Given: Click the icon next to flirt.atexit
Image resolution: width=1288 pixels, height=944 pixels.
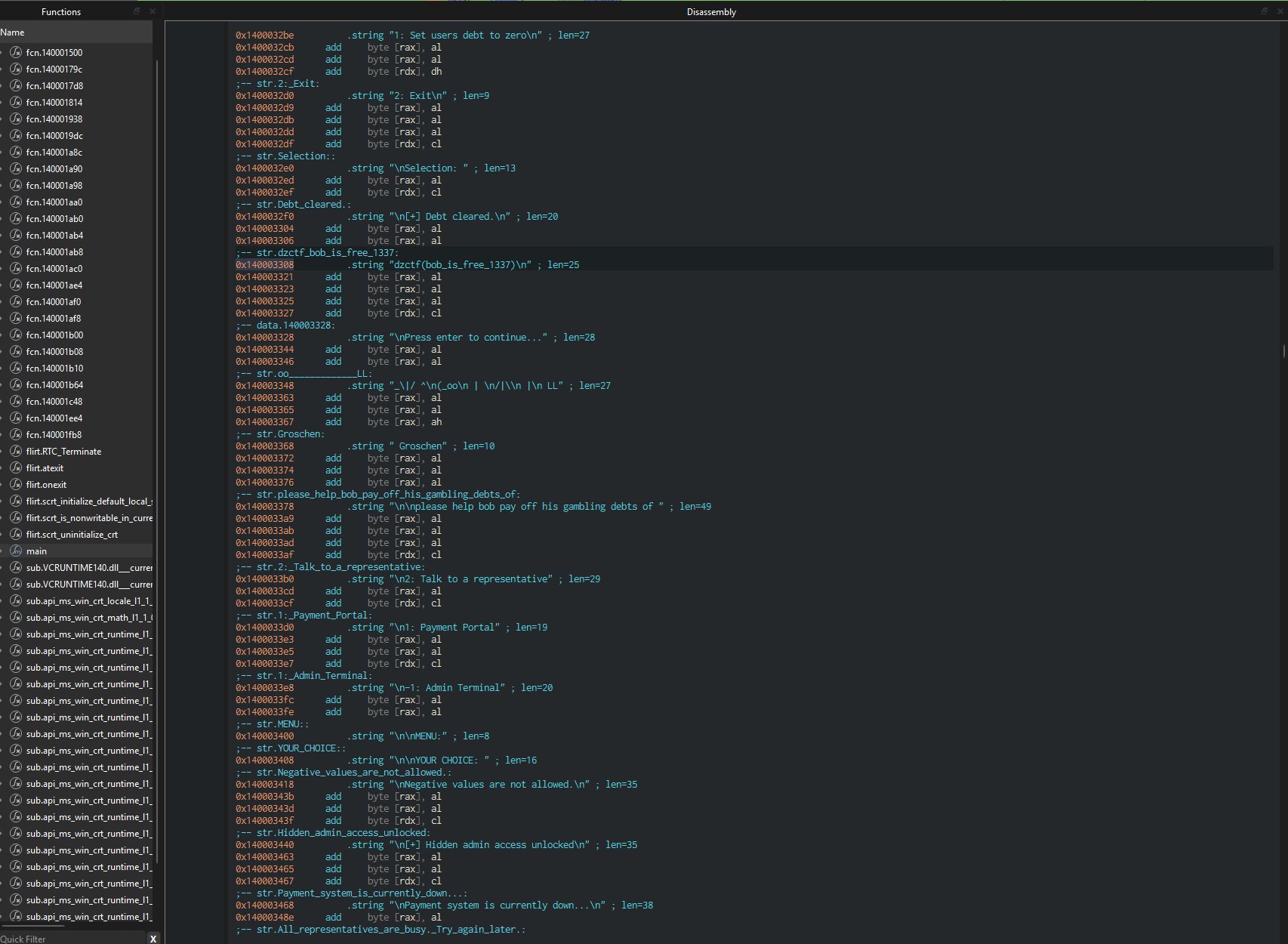Looking at the screenshot, I should 16,467.
